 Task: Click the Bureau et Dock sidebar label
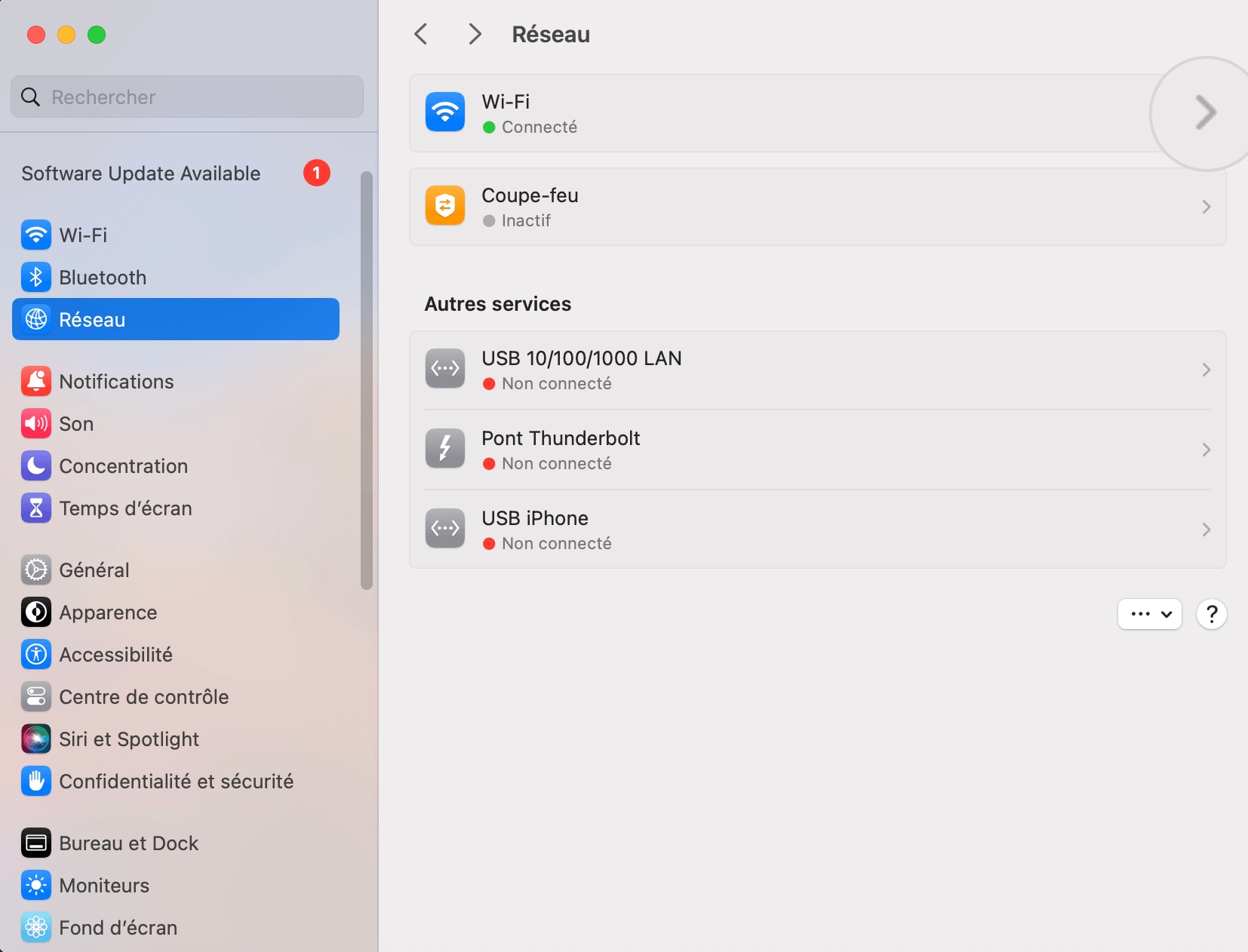128,843
